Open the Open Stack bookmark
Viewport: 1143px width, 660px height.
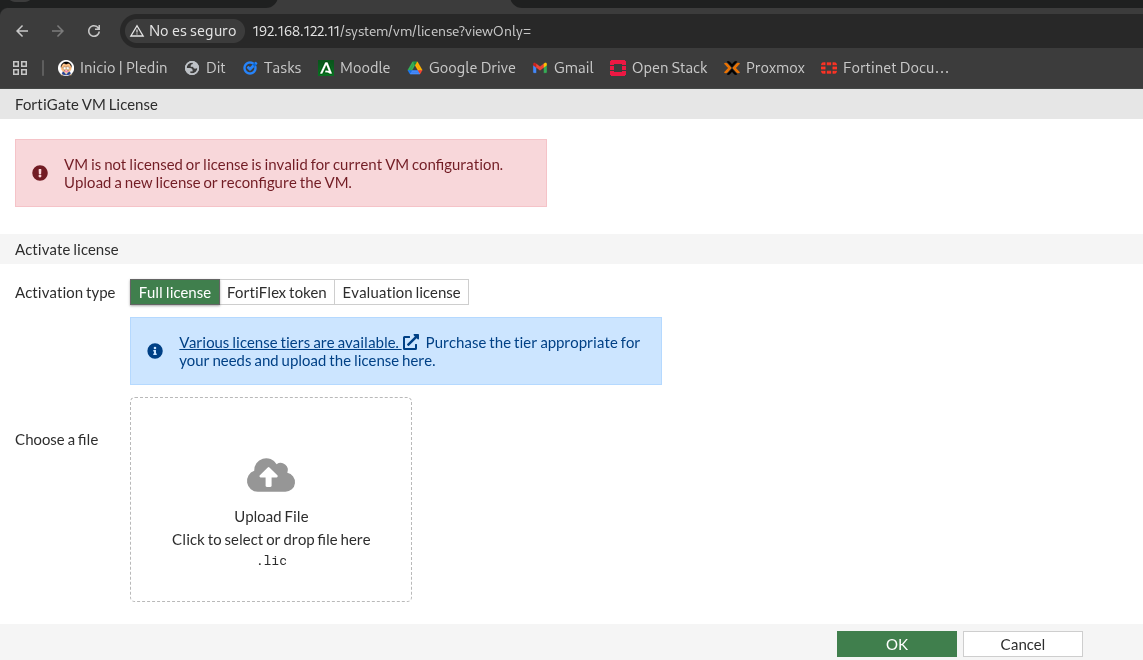point(658,68)
